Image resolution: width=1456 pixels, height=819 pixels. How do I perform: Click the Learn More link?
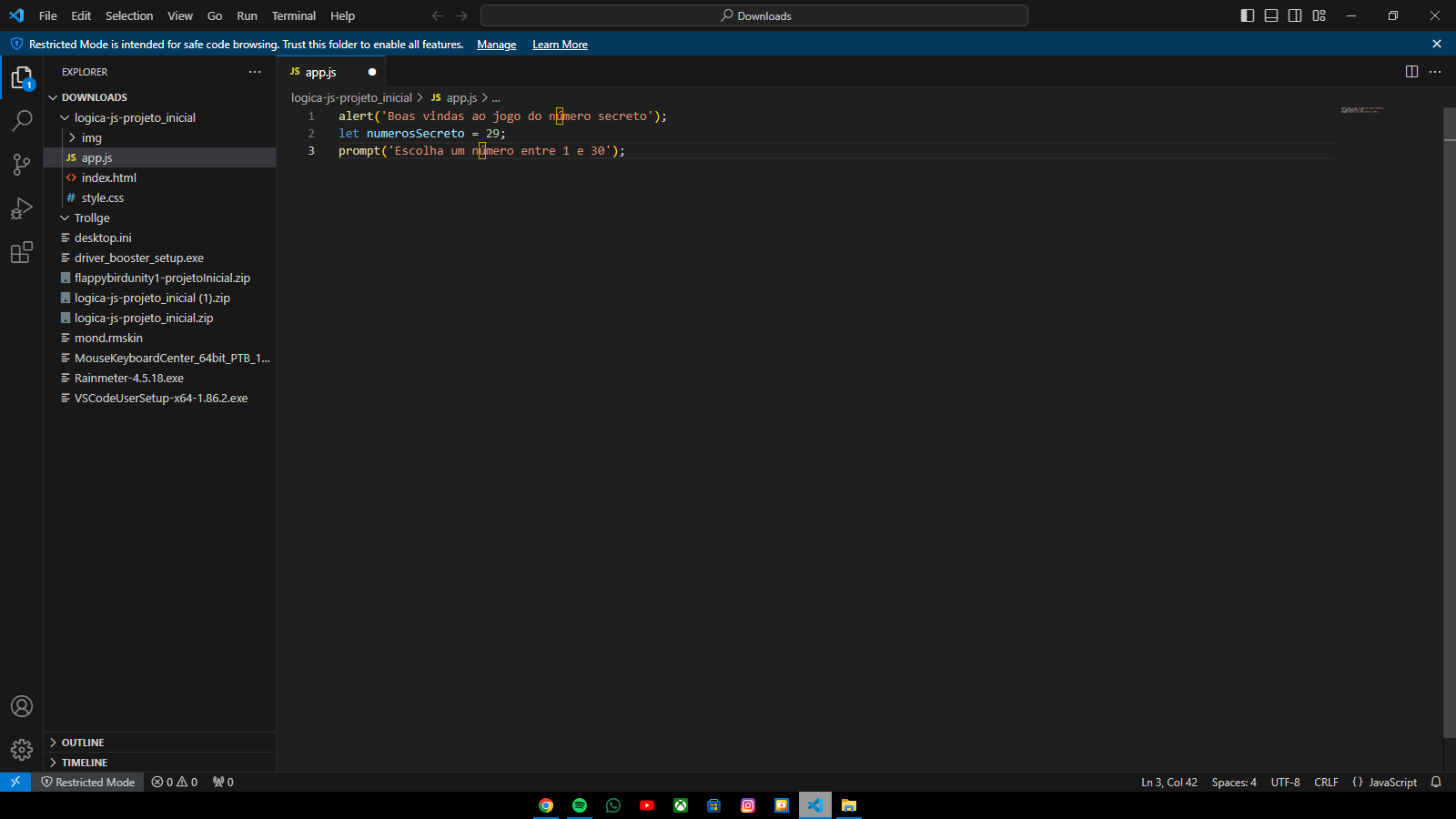[x=560, y=45]
